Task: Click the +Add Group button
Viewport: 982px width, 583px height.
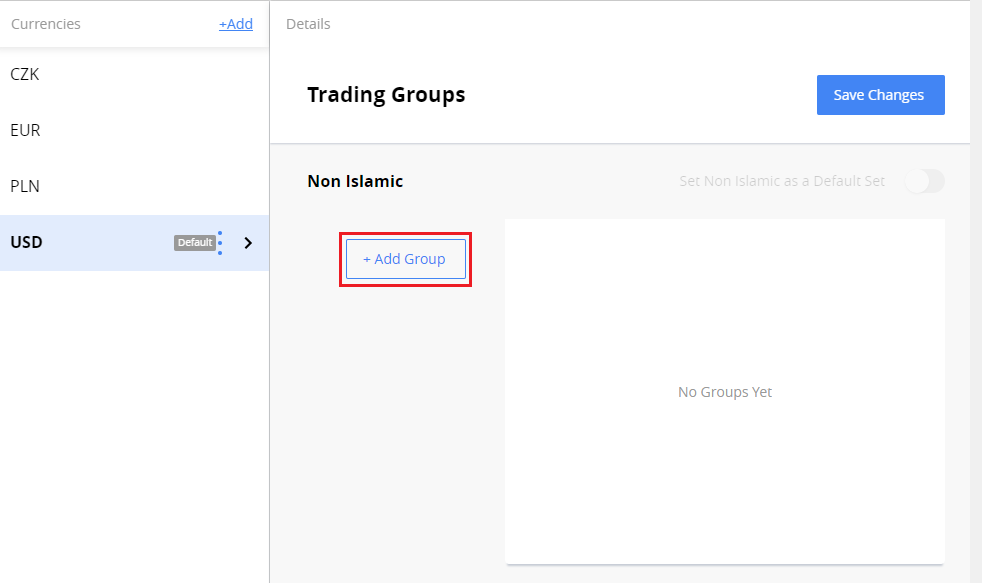Action: [x=405, y=258]
